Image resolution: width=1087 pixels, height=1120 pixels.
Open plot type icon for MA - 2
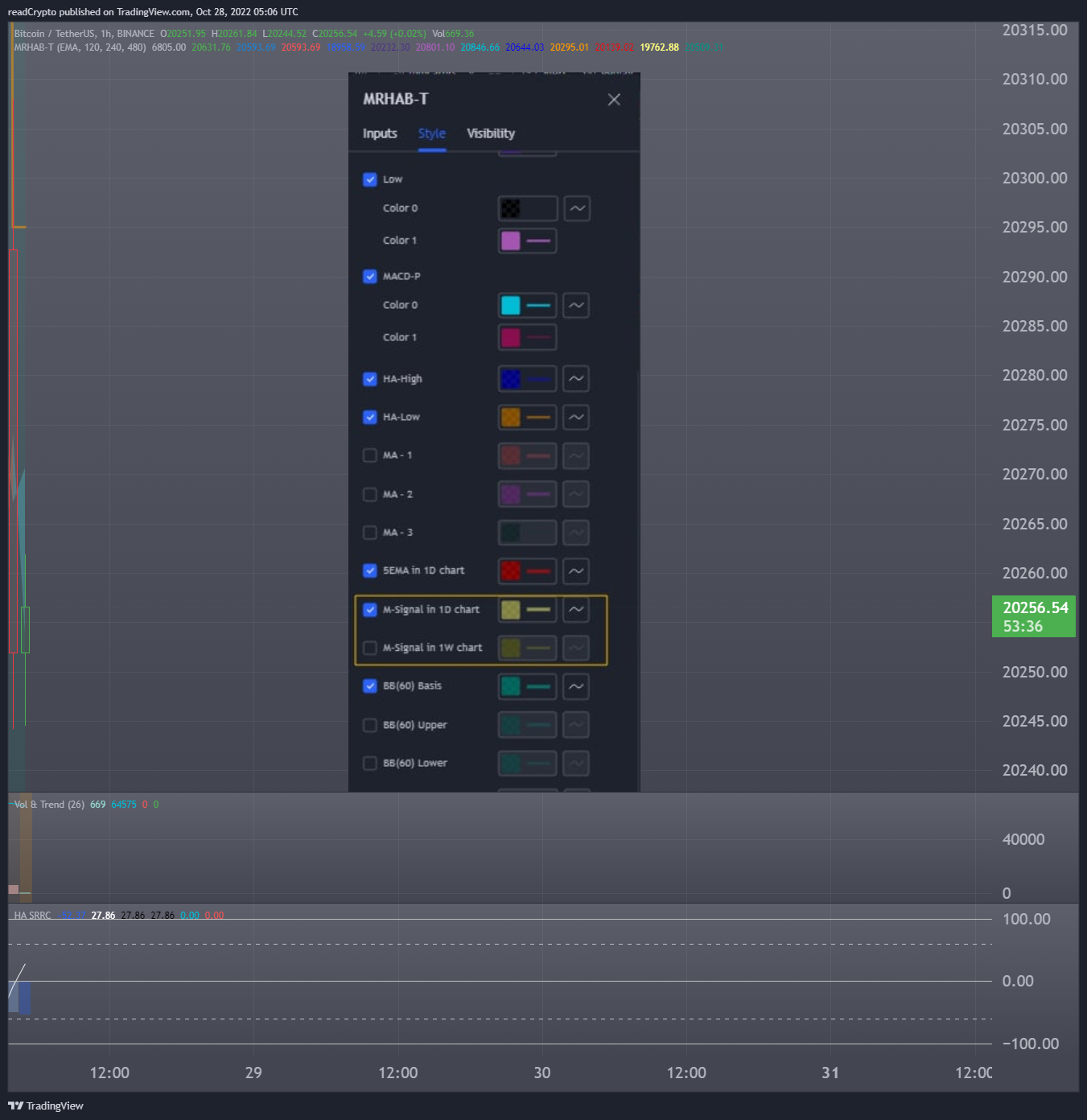coord(576,494)
